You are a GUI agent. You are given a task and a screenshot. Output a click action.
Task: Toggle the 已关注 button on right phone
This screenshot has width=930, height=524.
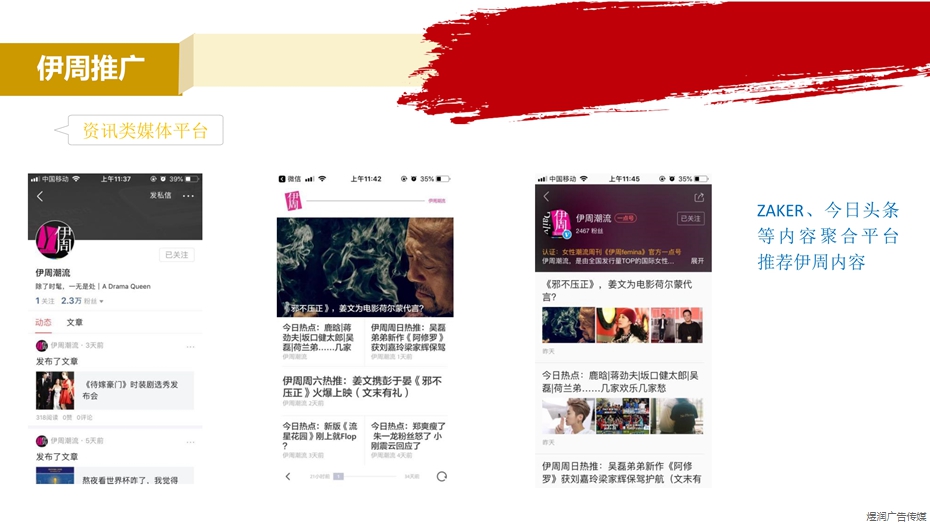[691, 218]
